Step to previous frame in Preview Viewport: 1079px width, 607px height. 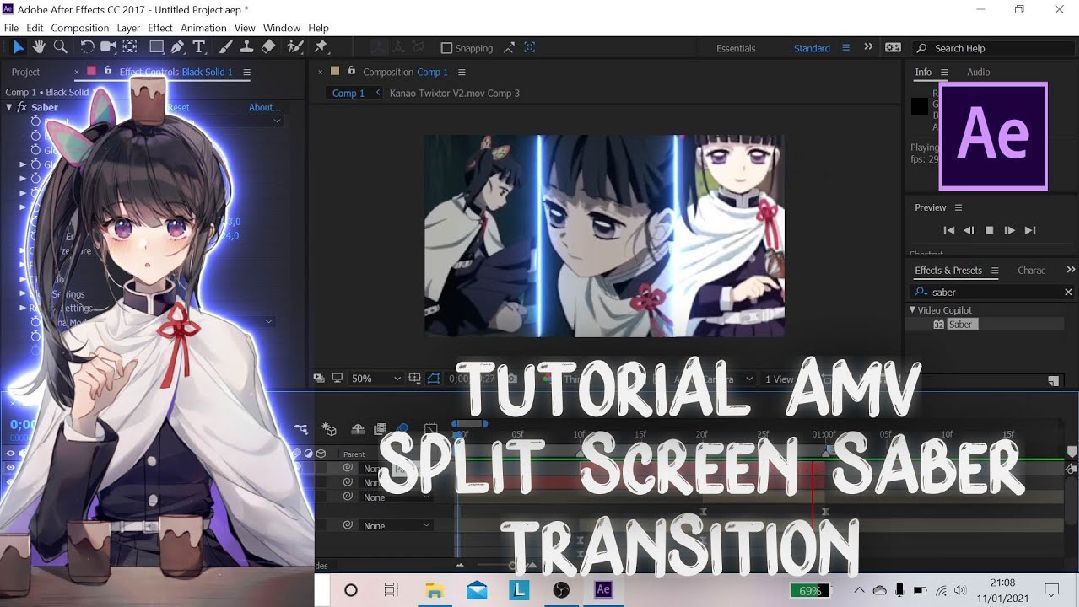(x=968, y=231)
